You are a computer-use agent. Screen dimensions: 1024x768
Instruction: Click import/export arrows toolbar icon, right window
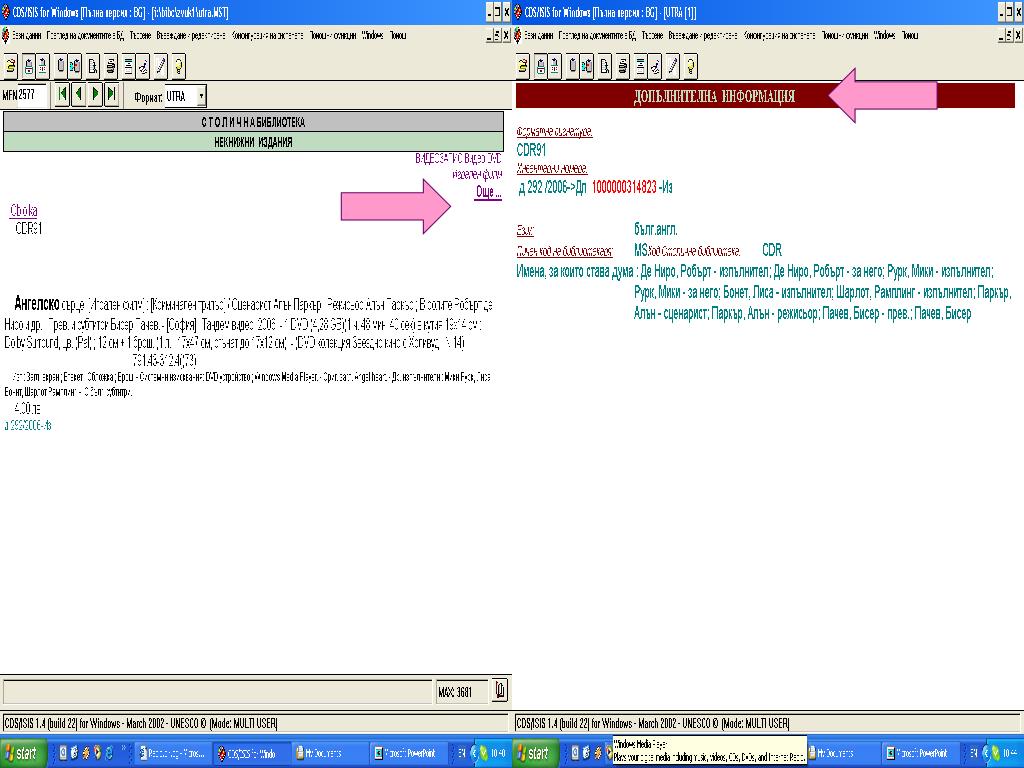pyautogui.click(x=554, y=65)
